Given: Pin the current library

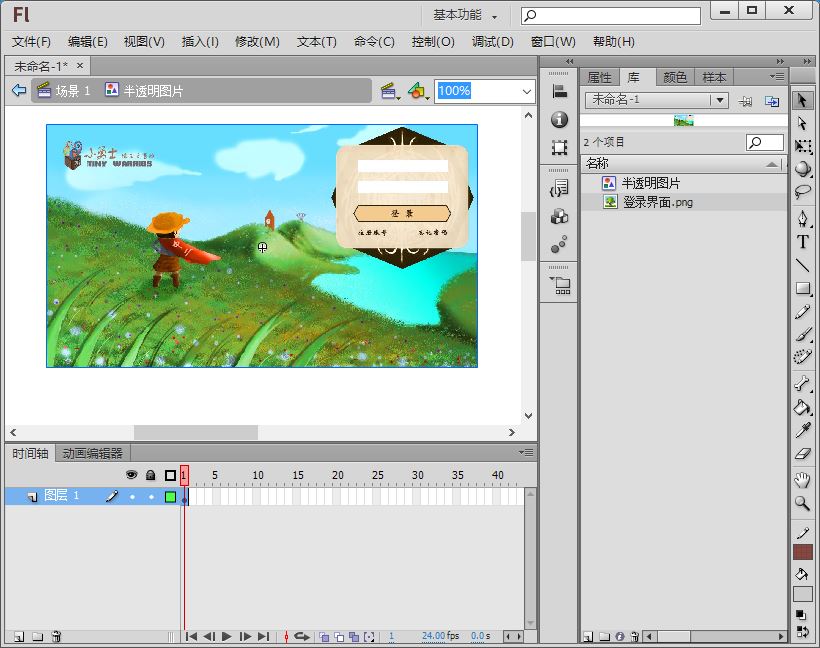Looking at the screenshot, I should 745,101.
